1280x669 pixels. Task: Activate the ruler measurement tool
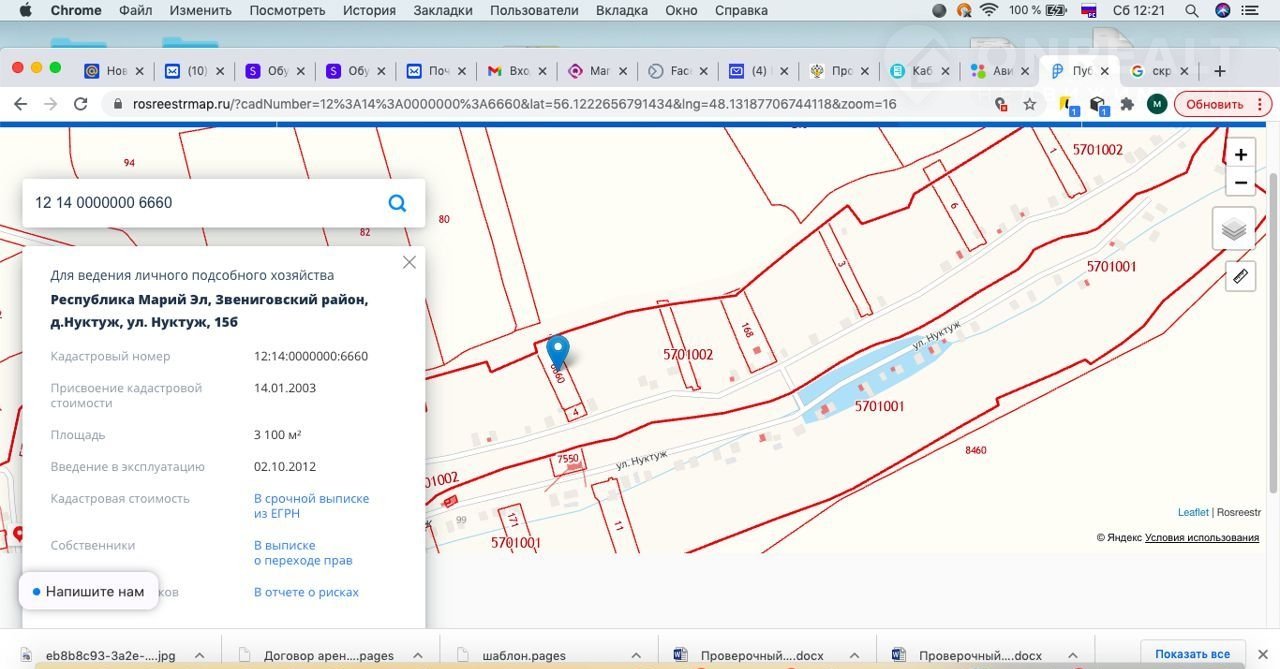(1240, 276)
